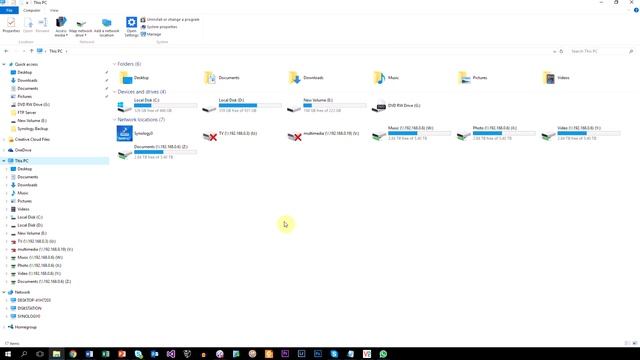Select New Volume (E:) in the main pane
Viewport: 640px width, 360px height.
pos(327,105)
